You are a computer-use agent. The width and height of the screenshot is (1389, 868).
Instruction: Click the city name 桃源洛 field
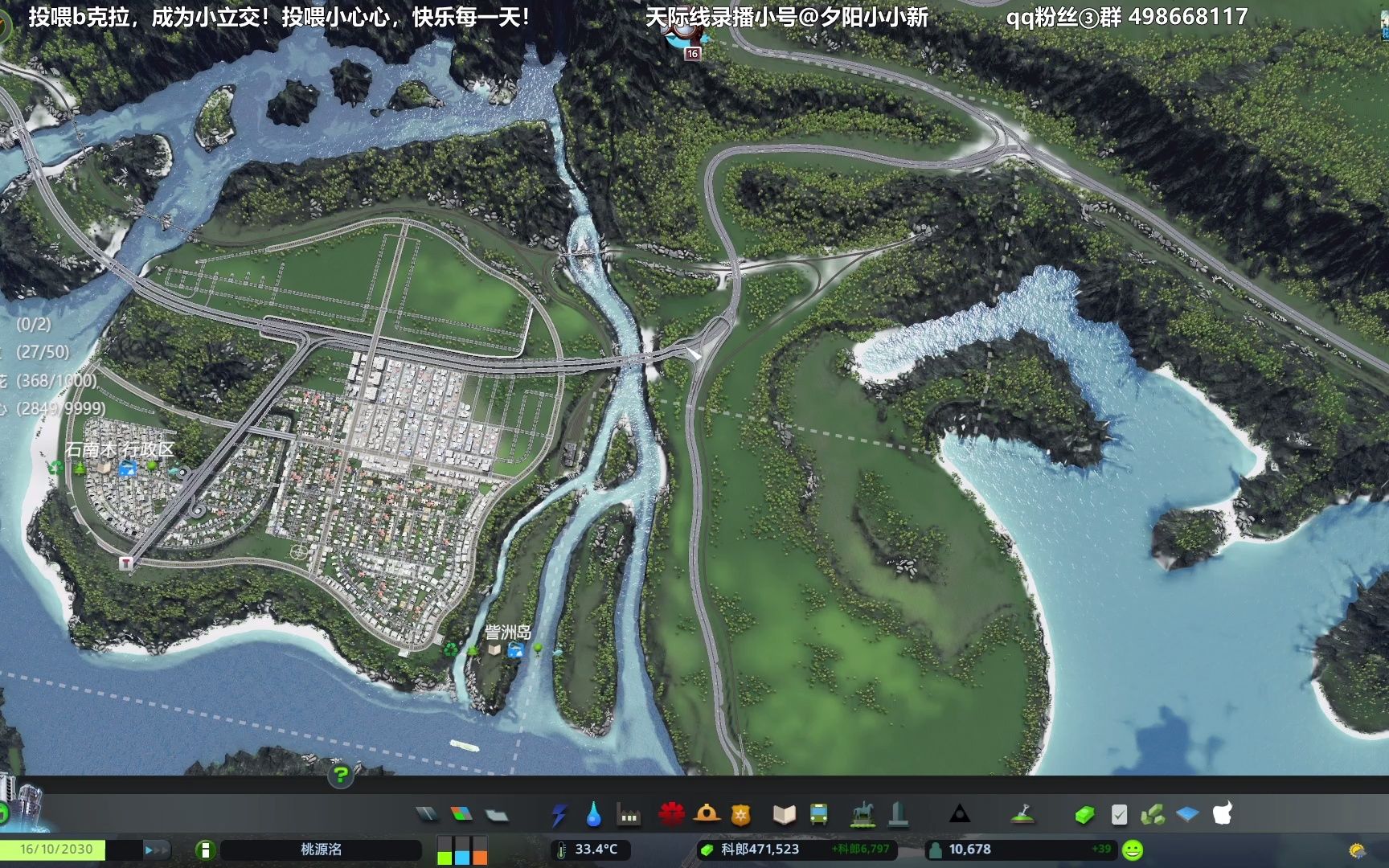pyautogui.click(x=321, y=850)
